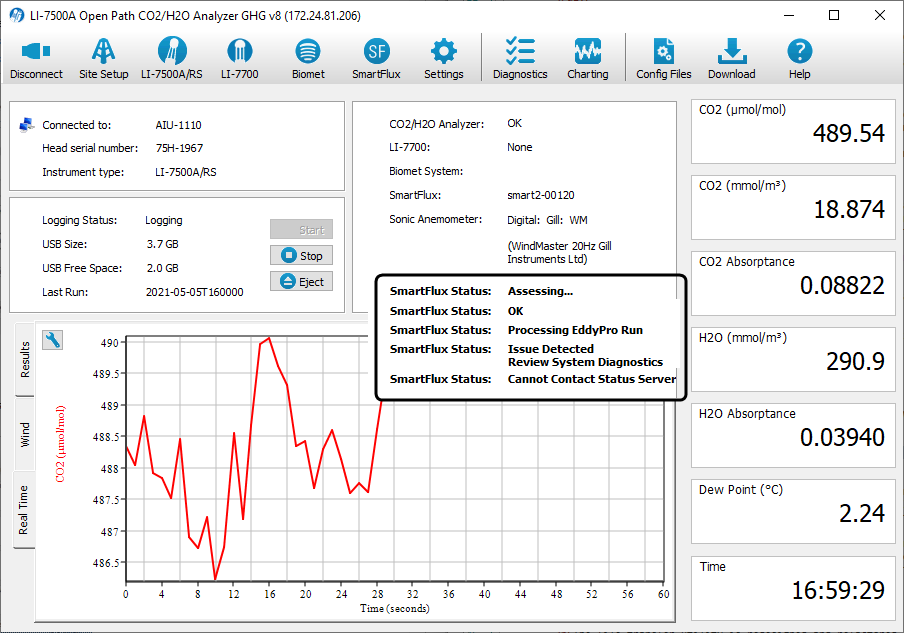Click the CO2 (µmol/mol) chart axis label
The image size is (904, 633).
coord(60,443)
